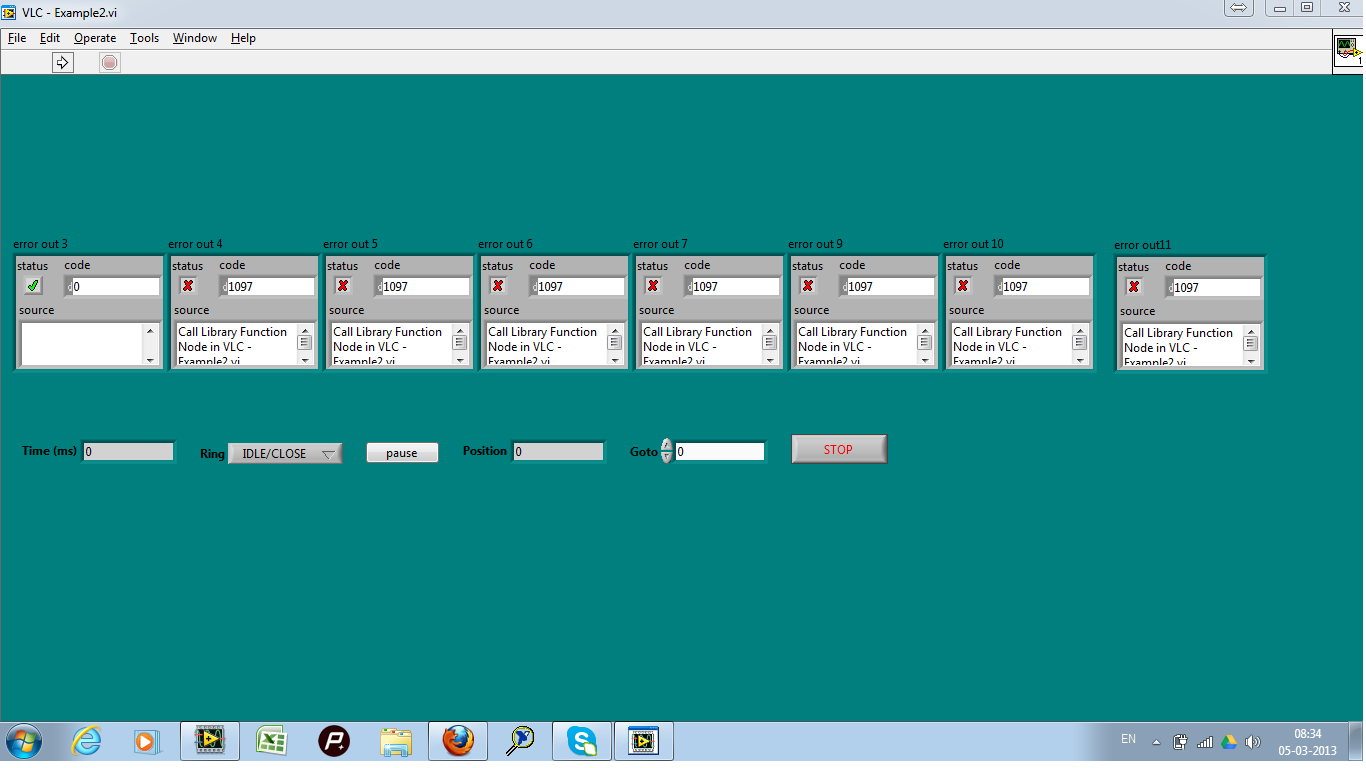Click error out 9 code 1097 field
The width and height of the screenshot is (1366, 768).
pos(891,287)
